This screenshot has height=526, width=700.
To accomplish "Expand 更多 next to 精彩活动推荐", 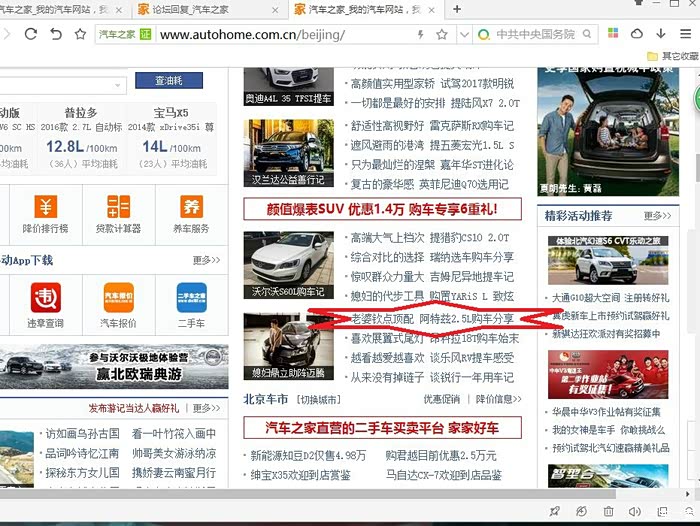I will 657,216.
